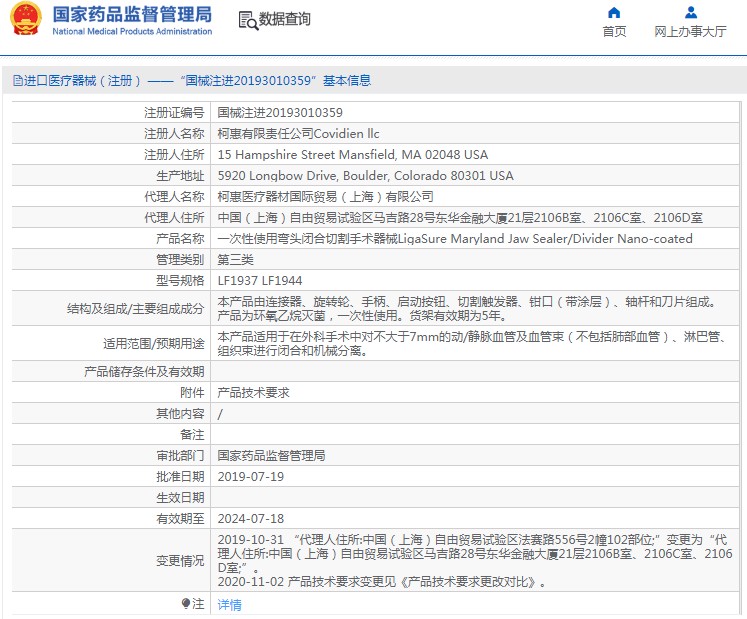
Task: Select the 5920 Longbow Drive production address
Action: tap(365, 175)
